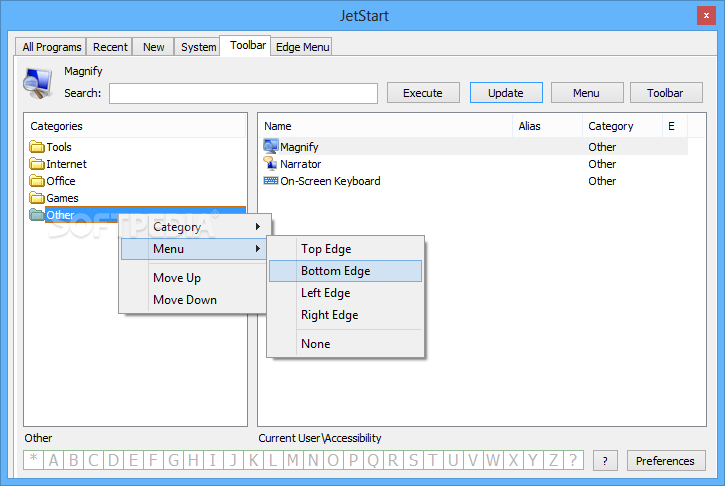Click the Execute button
Screen dimensions: 725x486
(x=423, y=93)
